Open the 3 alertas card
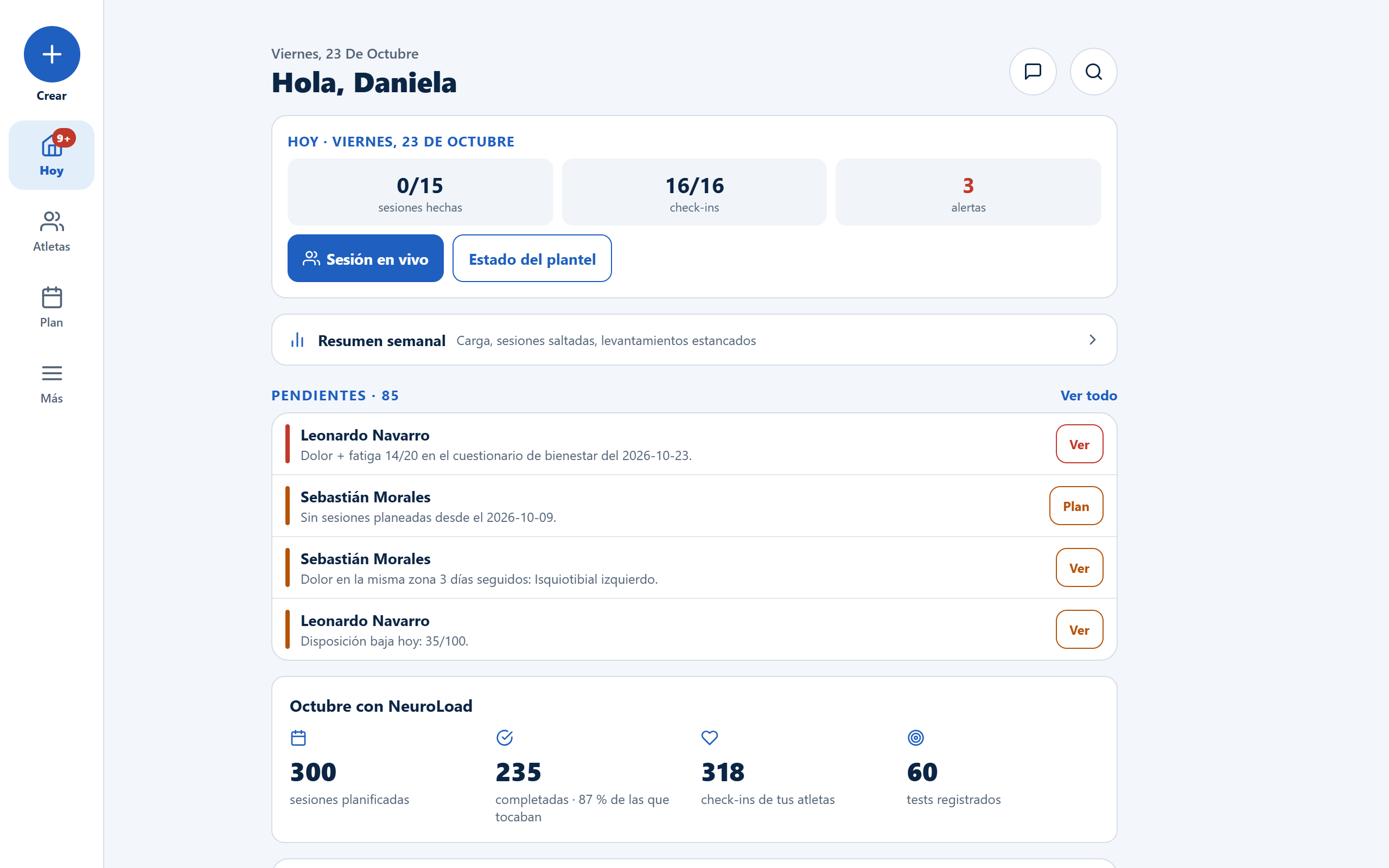1389x868 pixels. (969, 192)
